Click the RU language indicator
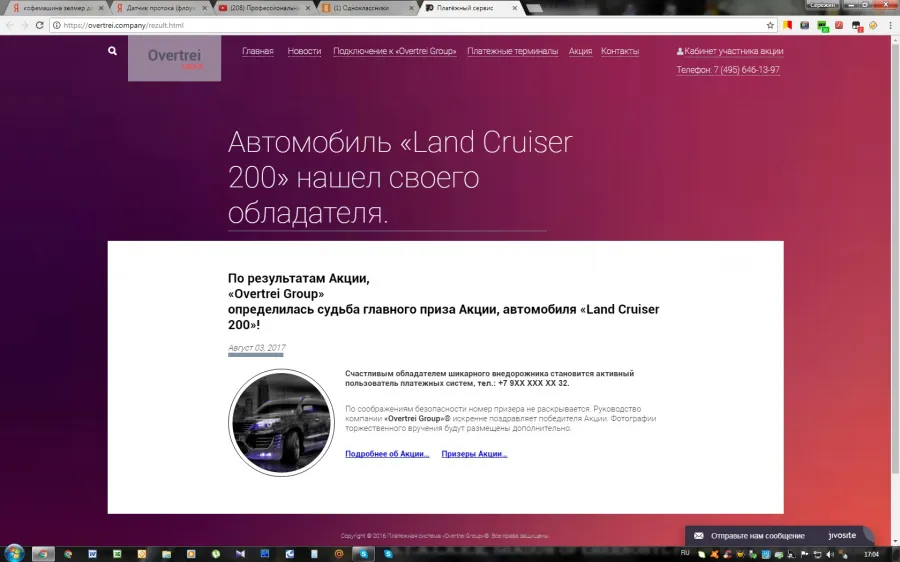The height and width of the screenshot is (562, 900). (685, 553)
